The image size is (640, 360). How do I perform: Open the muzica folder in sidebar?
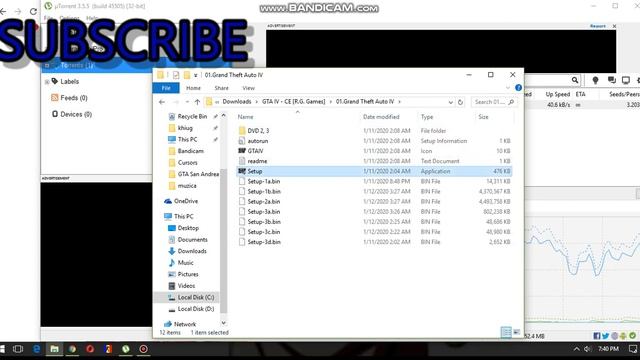point(187,186)
